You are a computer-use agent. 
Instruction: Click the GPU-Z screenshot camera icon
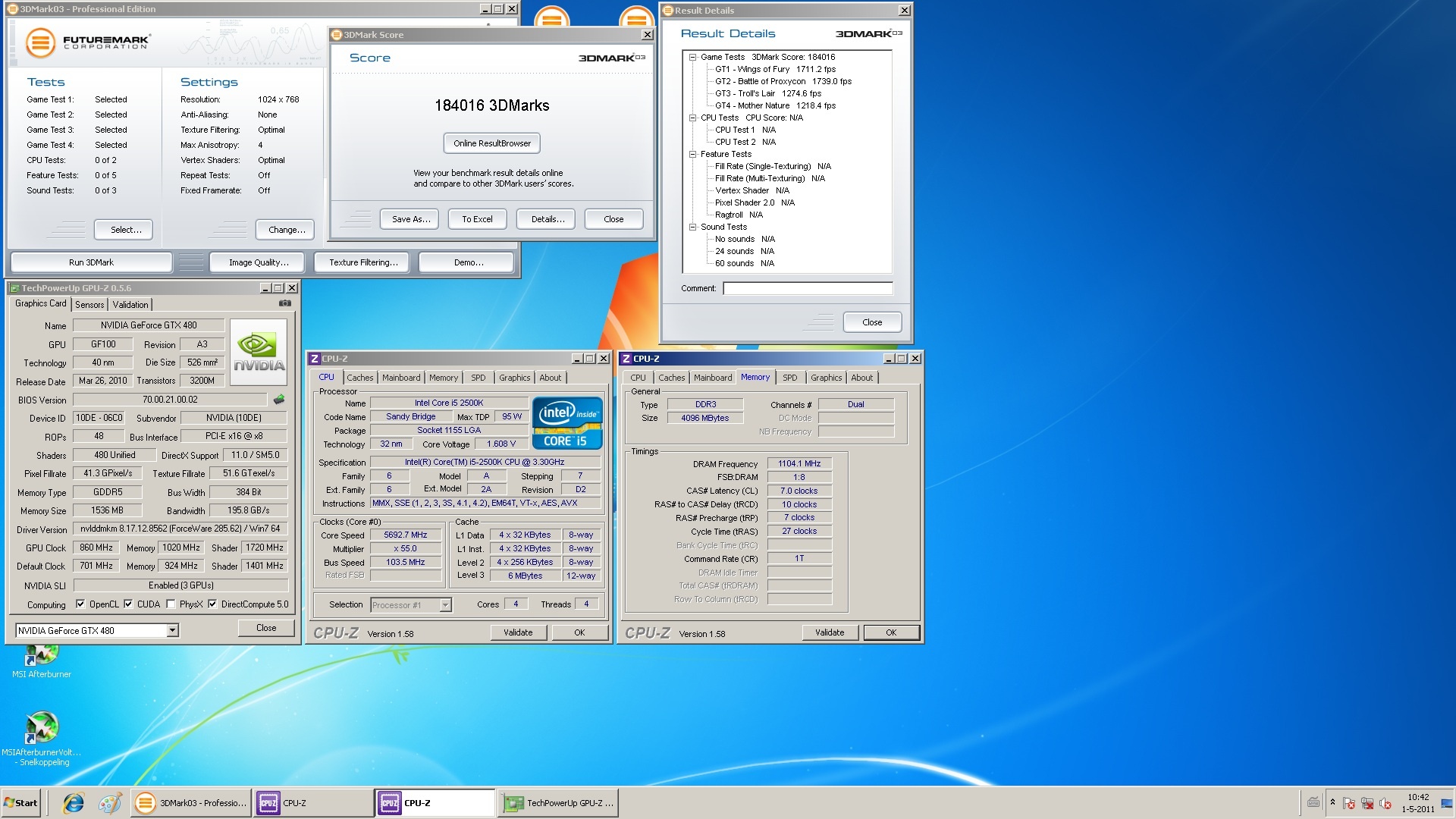pos(285,303)
